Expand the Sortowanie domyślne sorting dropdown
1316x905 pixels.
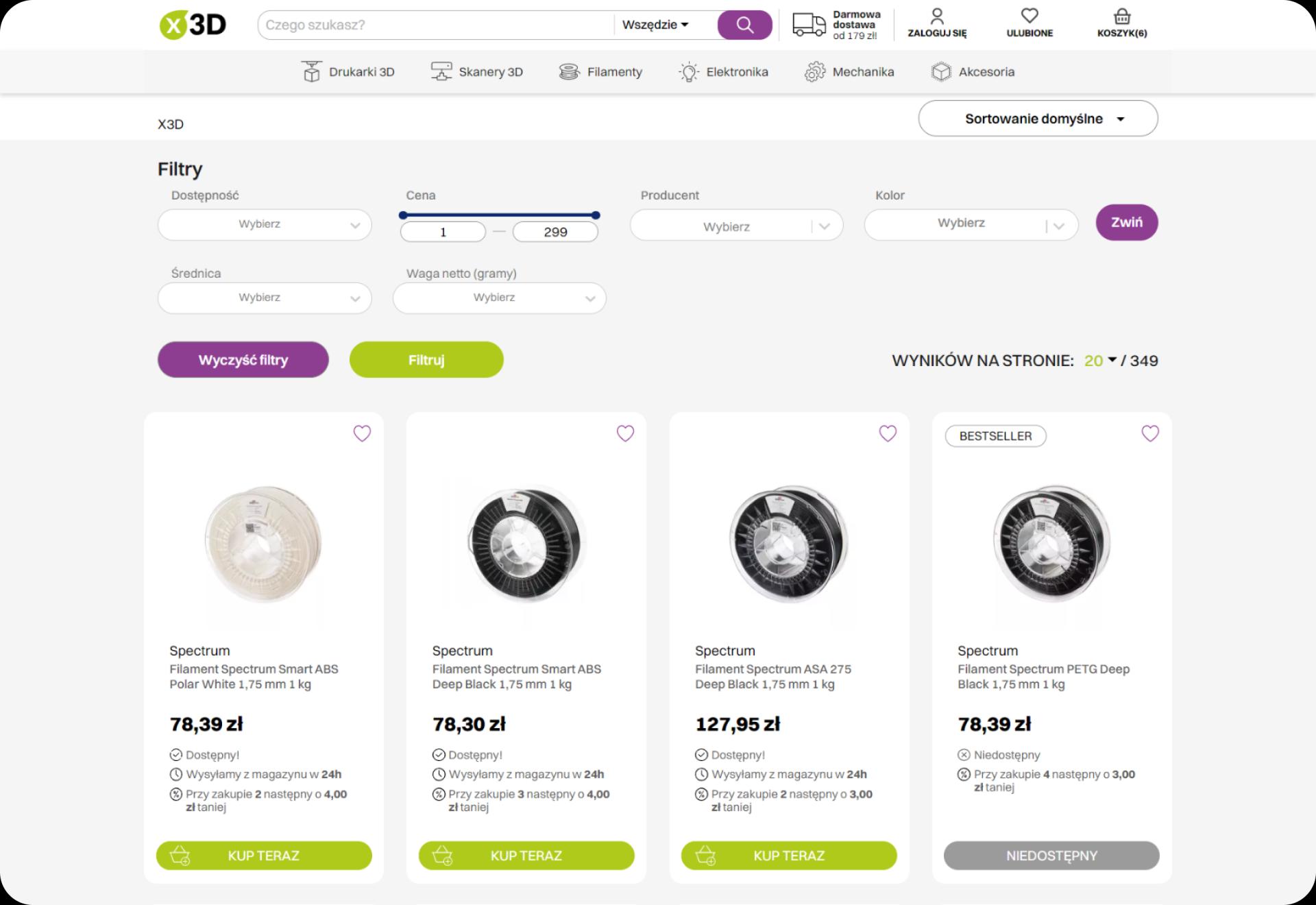tap(1038, 119)
